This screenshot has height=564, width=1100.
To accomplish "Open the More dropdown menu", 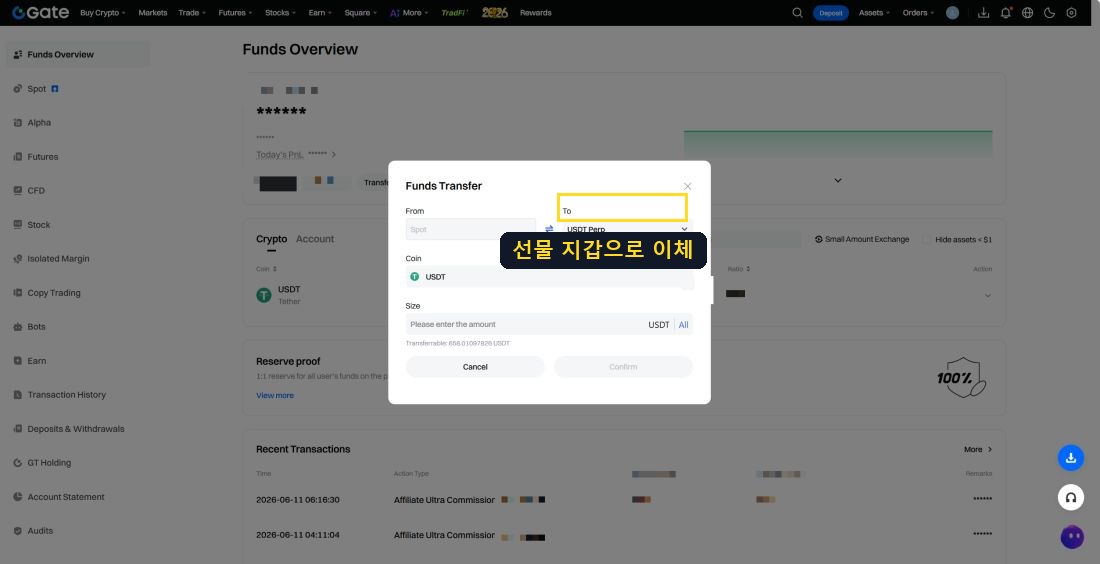I will click(409, 13).
